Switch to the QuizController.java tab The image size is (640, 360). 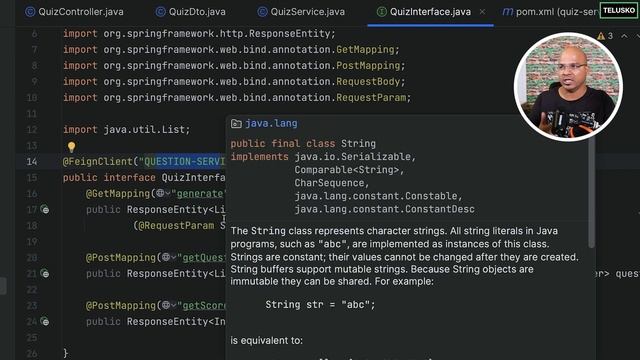[74, 12]
